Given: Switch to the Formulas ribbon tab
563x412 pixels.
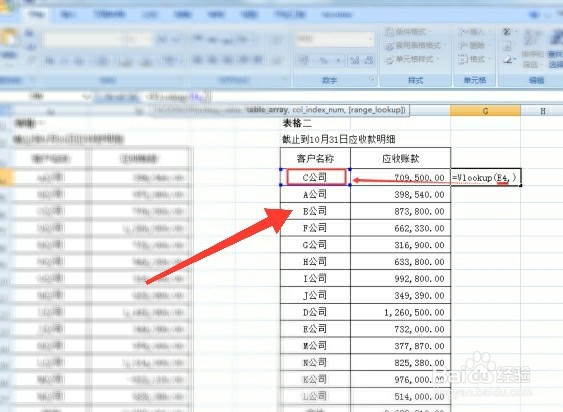Looking at the screenshot, I should (x=150, y=15).
